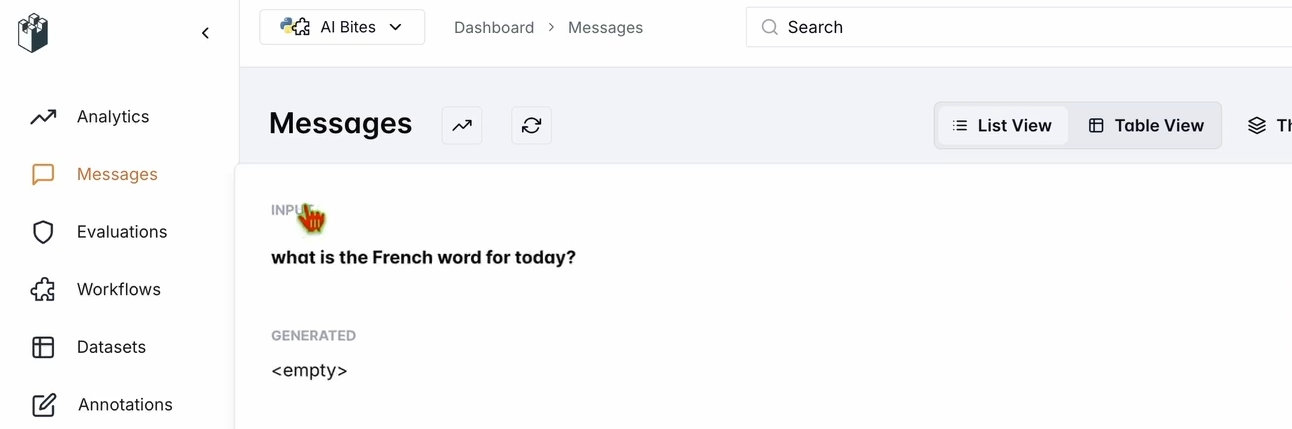
Task: Click the Messages breadcrumb link
Action: [605, 28]
